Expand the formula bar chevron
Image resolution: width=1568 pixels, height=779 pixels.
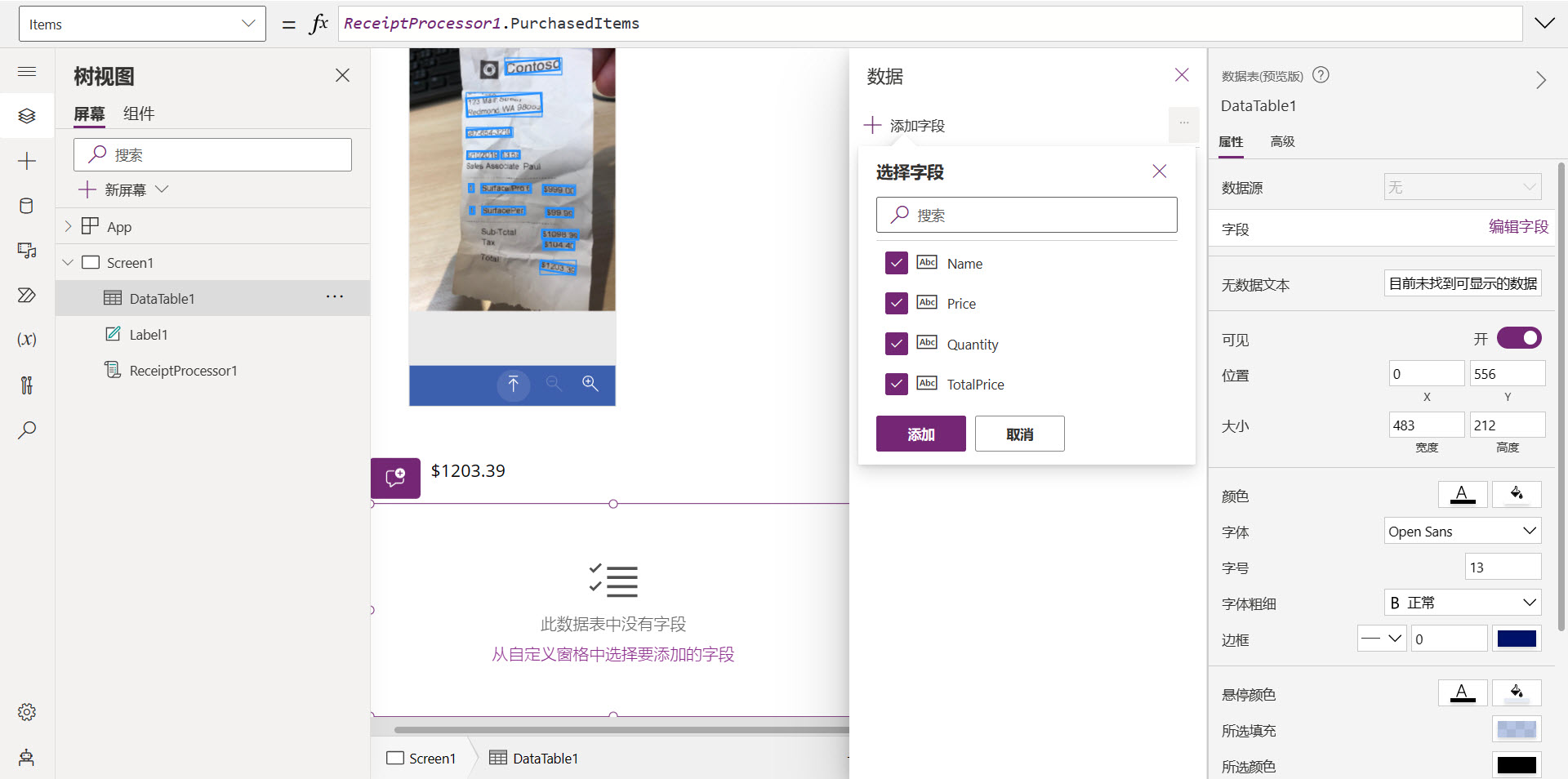pyautogui.click(x=1544, y=23)
